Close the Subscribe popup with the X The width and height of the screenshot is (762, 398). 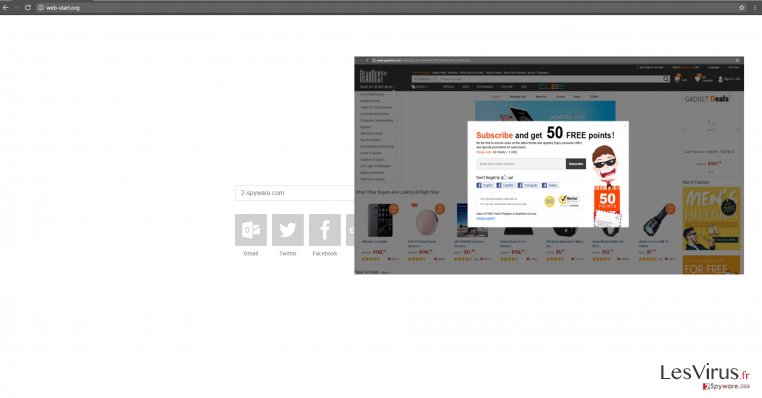[x=625, y=125]
